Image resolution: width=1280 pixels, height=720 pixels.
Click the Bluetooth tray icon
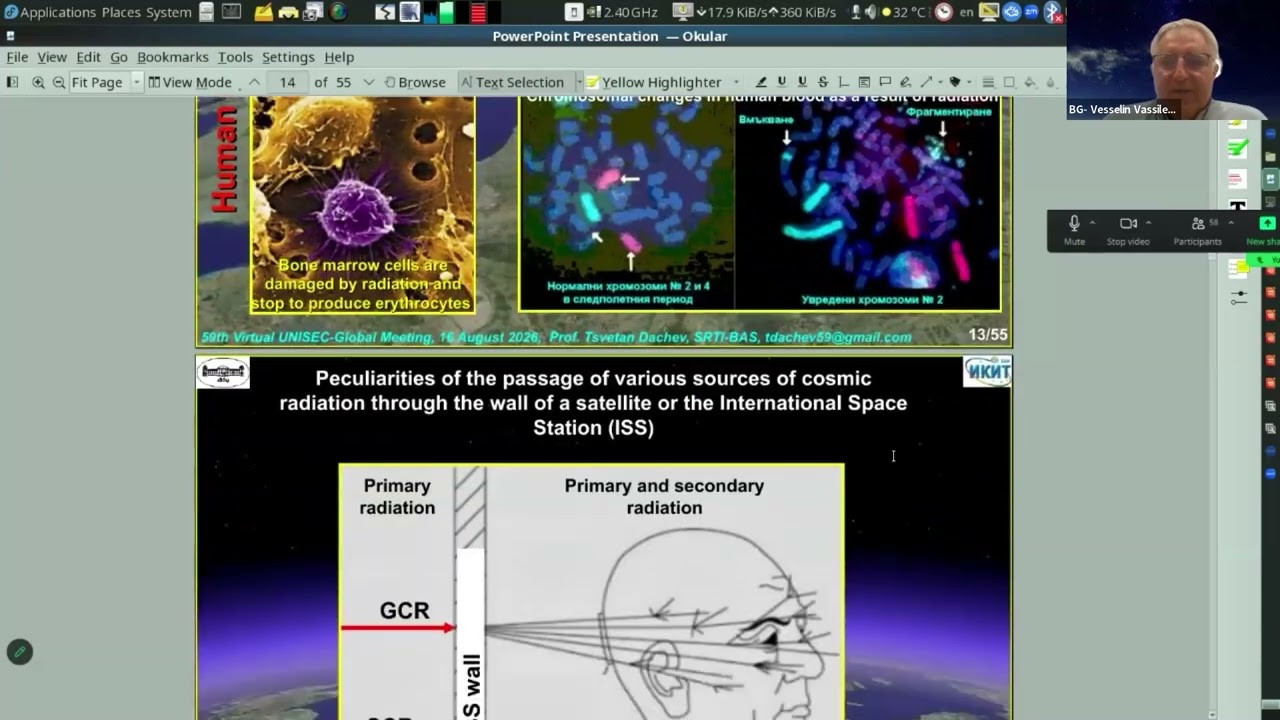[1052, 12]
